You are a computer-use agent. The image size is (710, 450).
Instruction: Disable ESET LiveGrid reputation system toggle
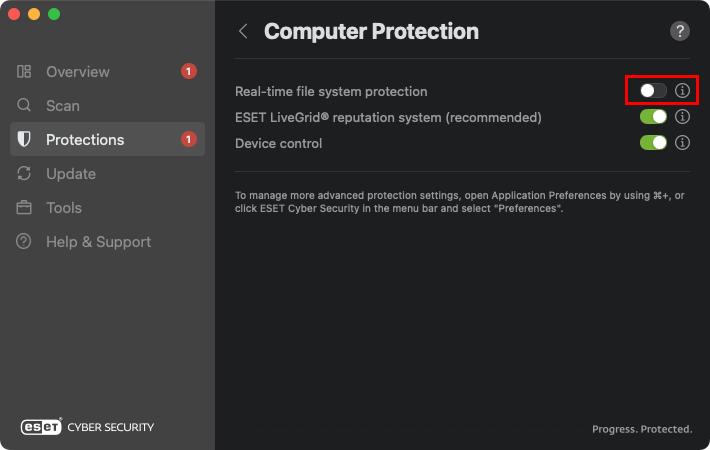(x=653, y=117)
